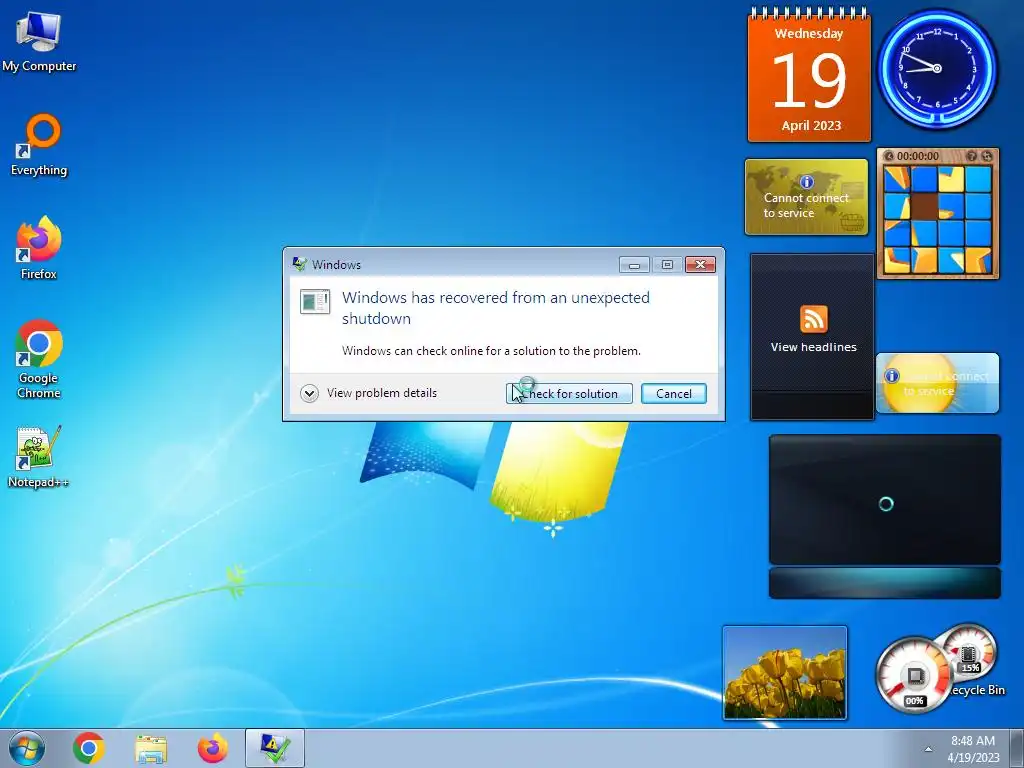Select the Google Chrome desktop shortcut
Viewport: 1024px width, 768px height.
coord(39,359)
